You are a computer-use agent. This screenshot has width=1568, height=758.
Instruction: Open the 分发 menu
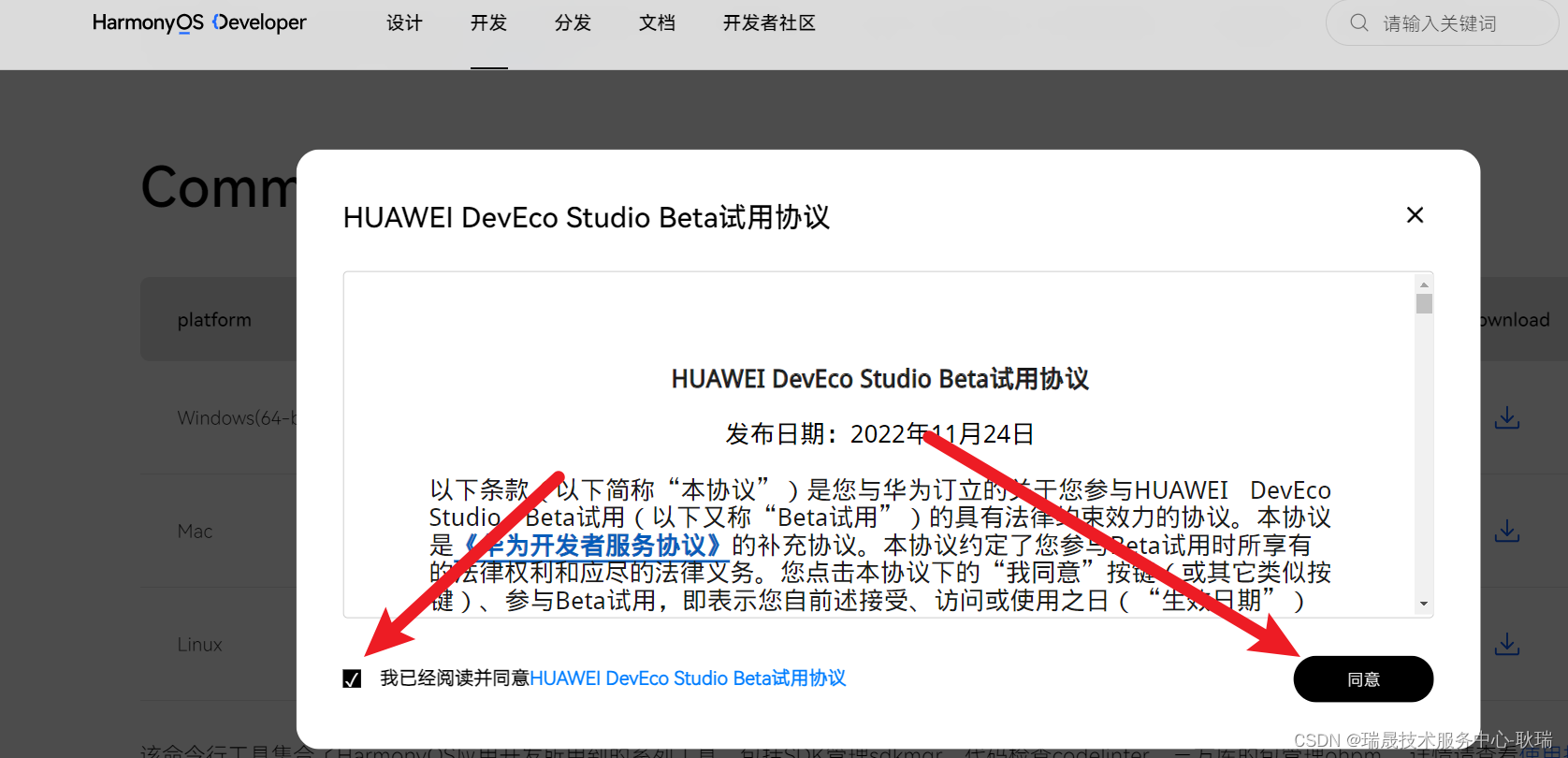click(573, 23)
